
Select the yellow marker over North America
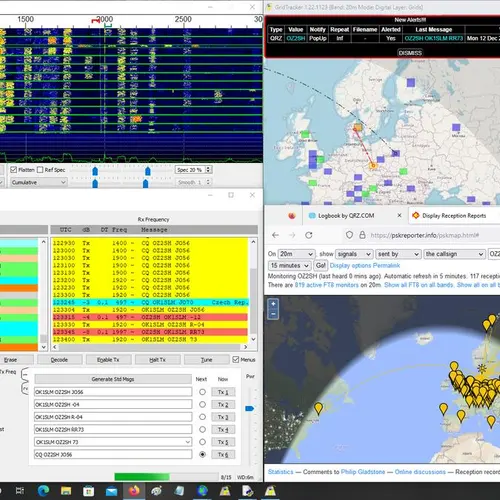pyautogui.click(x=318, y=408)
